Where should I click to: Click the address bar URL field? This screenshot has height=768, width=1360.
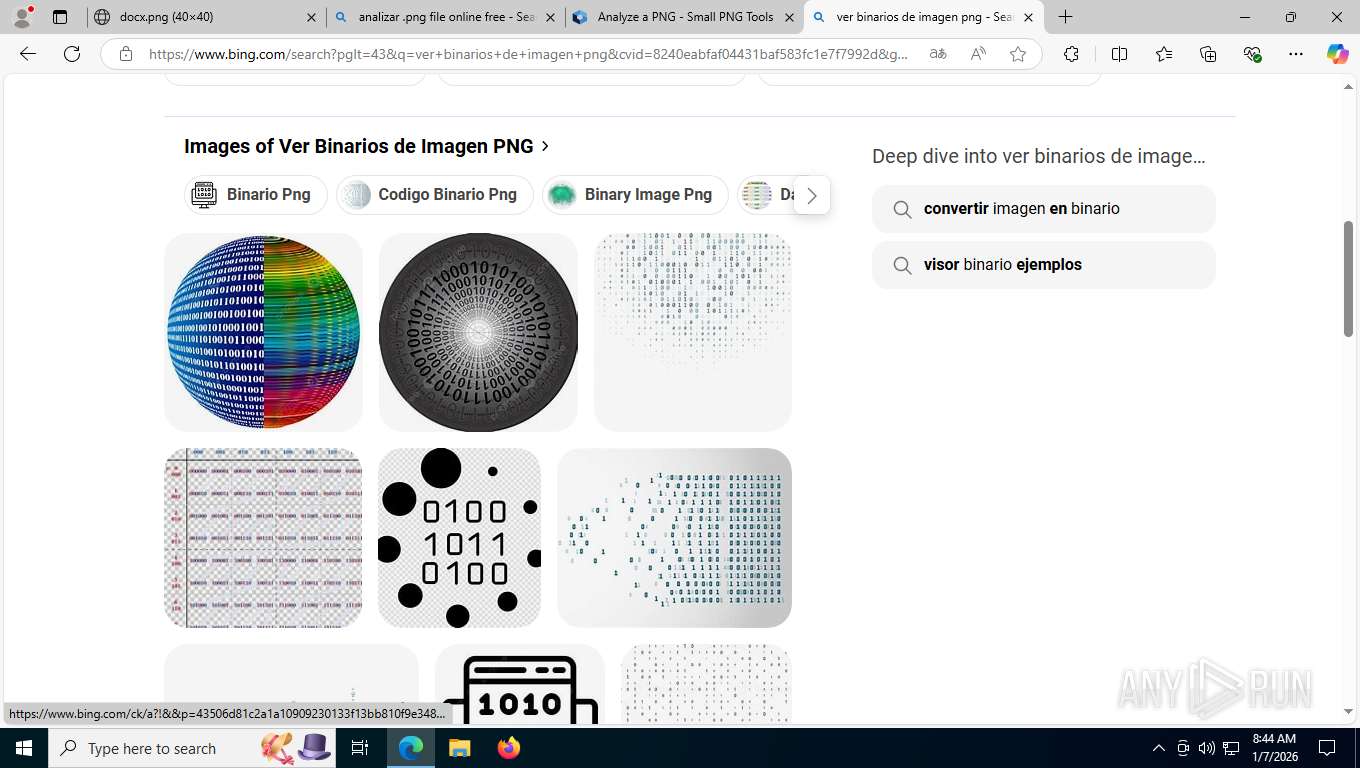click(x=528, y=54)
